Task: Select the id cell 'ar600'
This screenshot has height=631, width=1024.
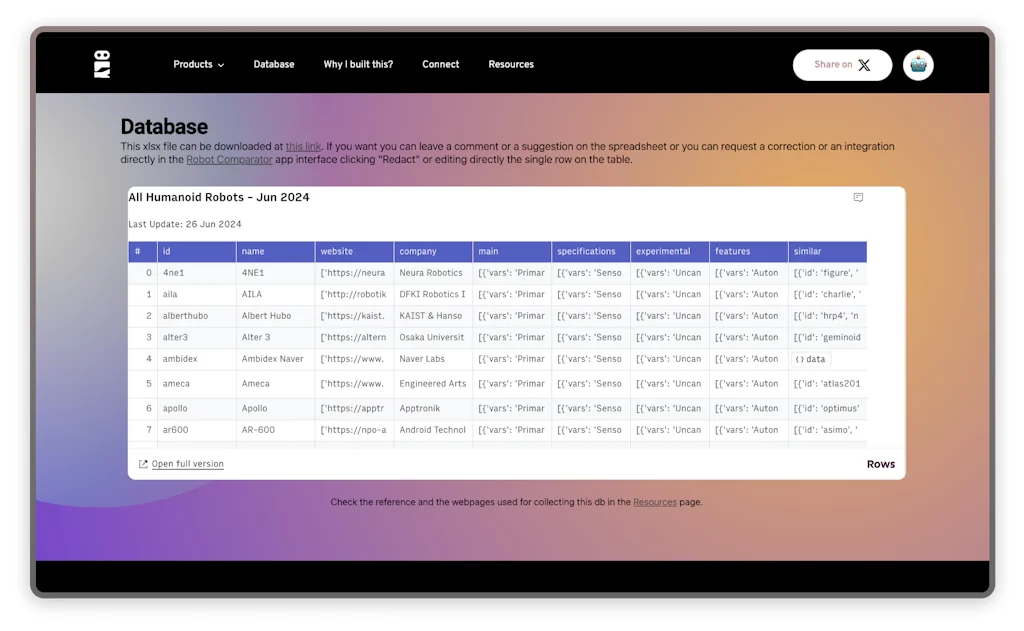Action: coord(197,430)
